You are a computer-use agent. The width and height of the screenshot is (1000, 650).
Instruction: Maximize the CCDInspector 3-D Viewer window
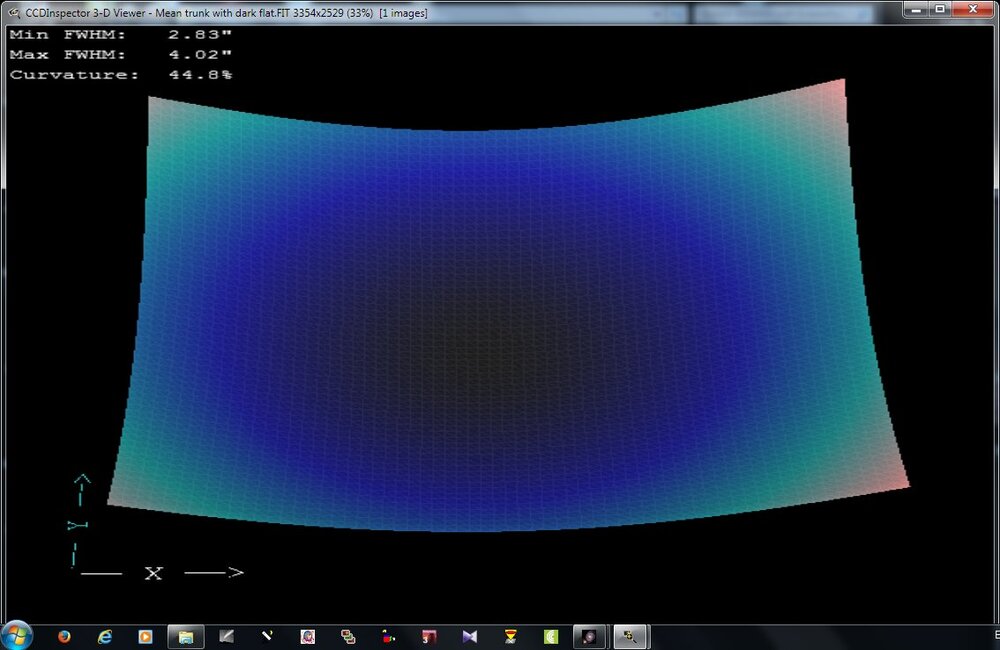pyautogui.click(x=939, y=9)
